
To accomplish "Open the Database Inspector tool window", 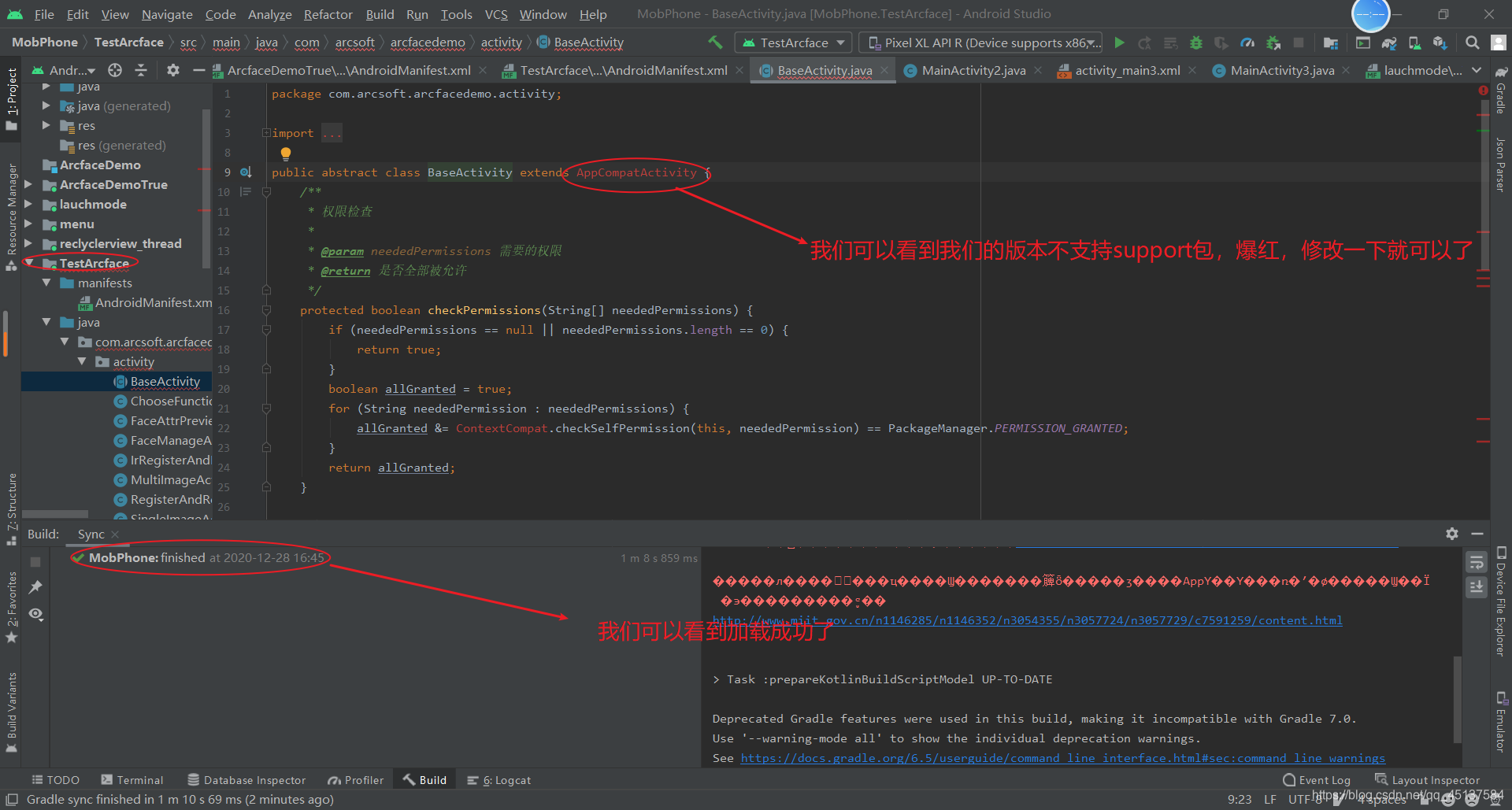I will 246,780.
